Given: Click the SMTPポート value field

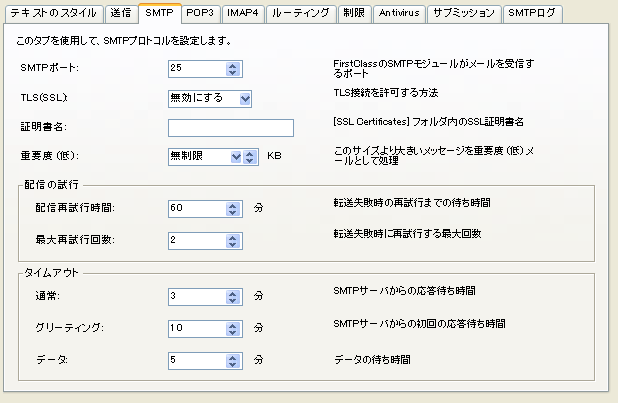Looking at the screenshot, I should pyautogui.click(x=197, y=69).
